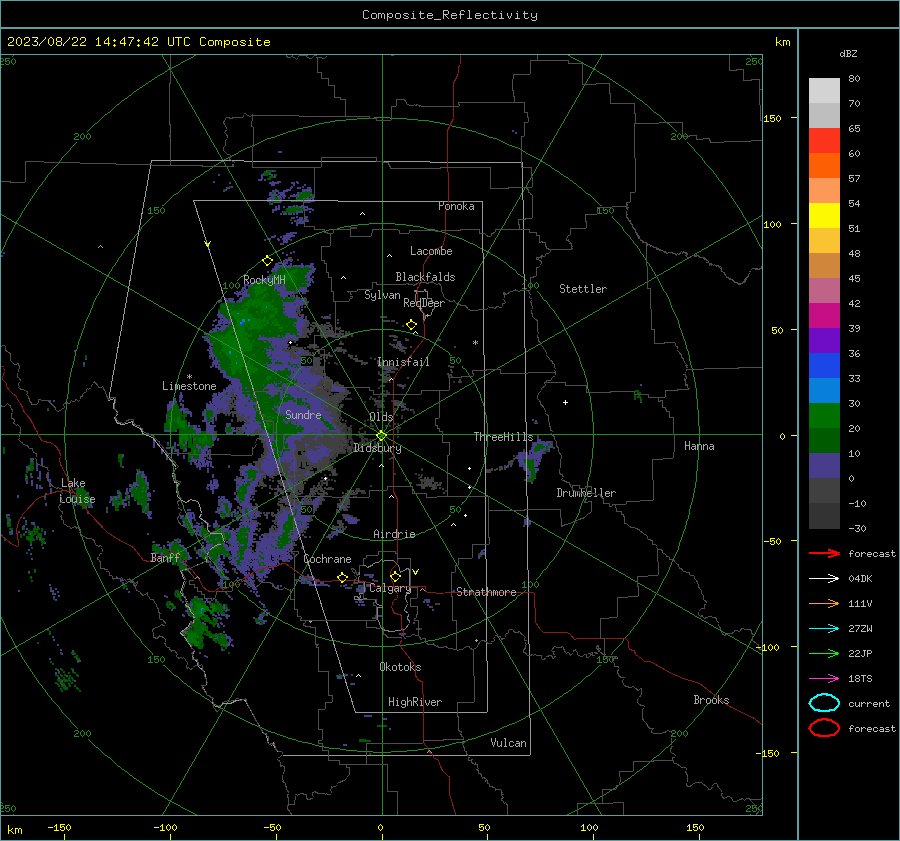Click the RedDeer city label
This screenshot has height=841, width=900.
424,303
